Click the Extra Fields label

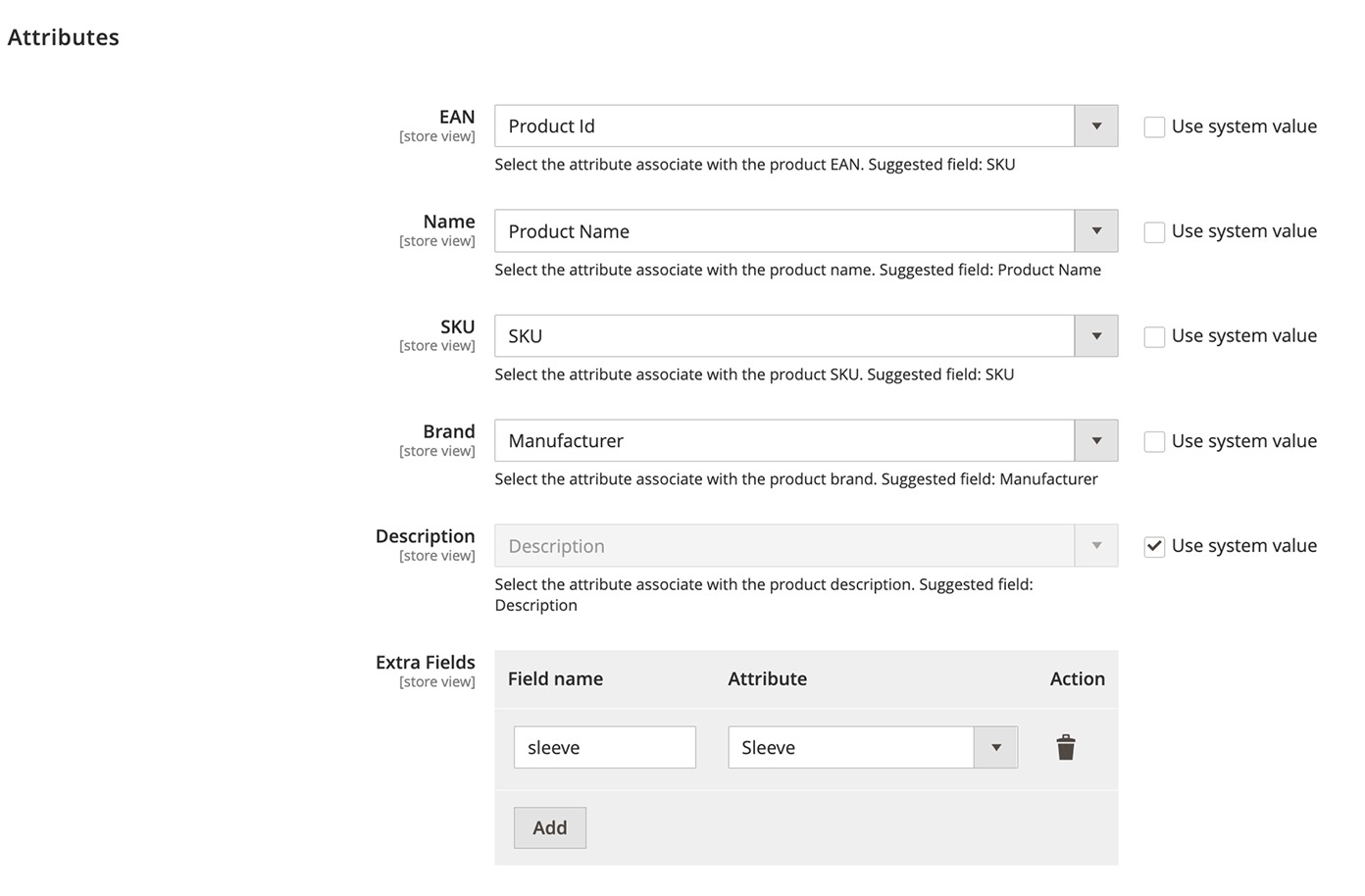coord(426,663)
